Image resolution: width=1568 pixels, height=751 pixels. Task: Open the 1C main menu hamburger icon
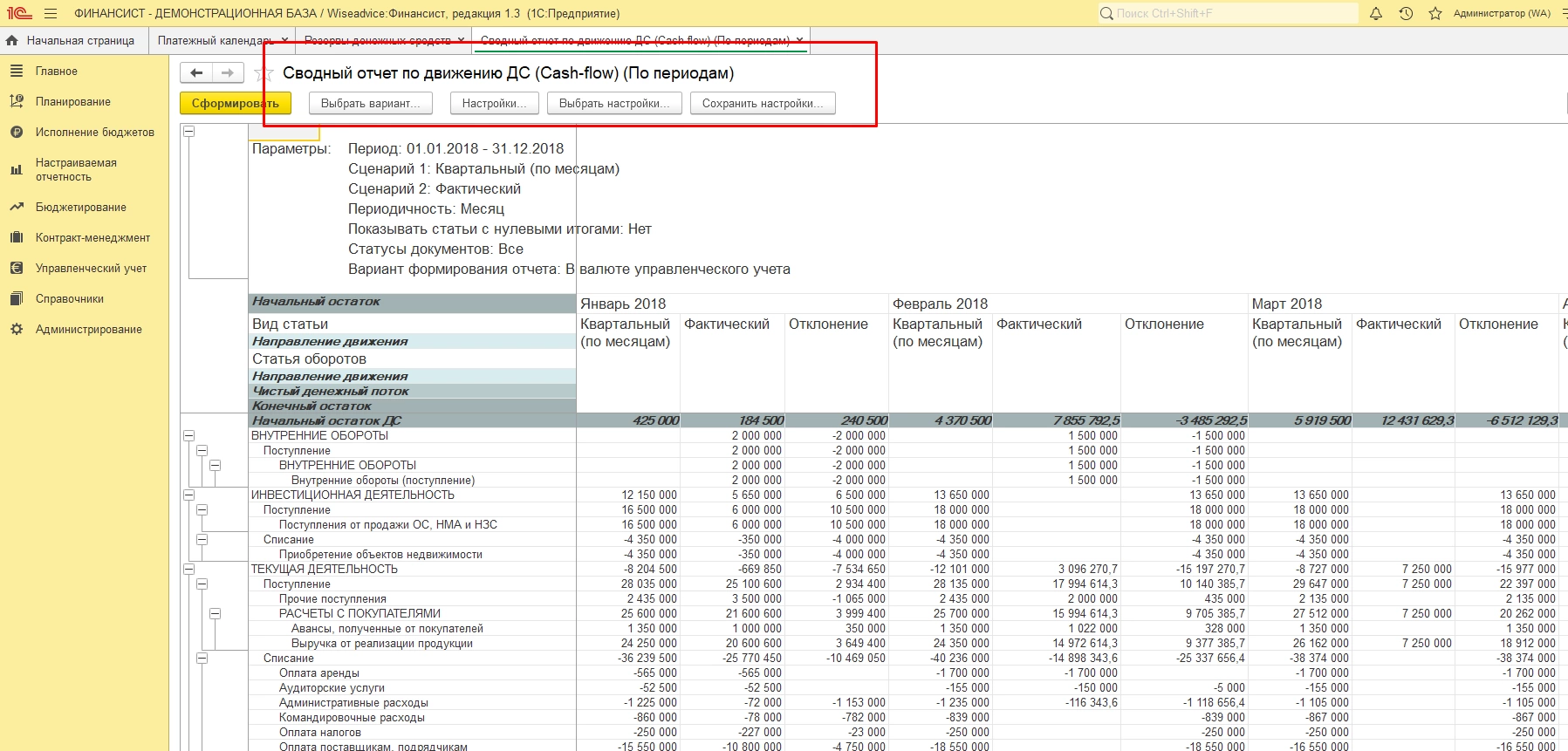pos(51,14)
